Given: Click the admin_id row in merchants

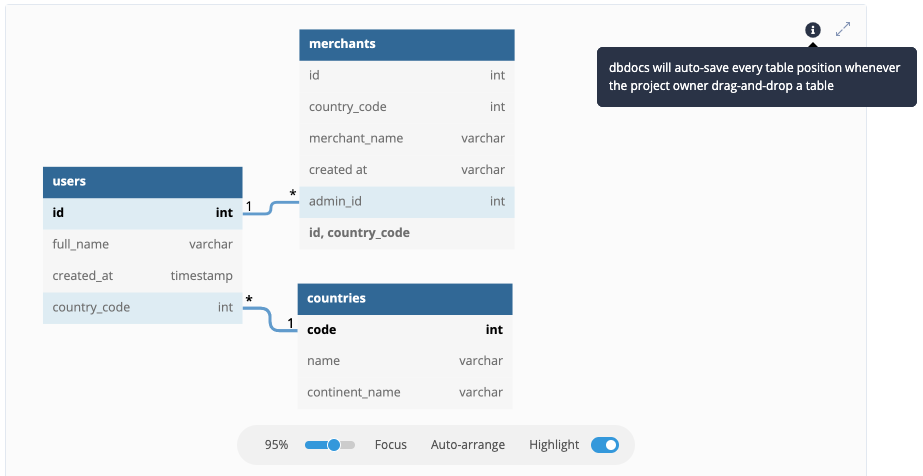Looking at the screenshot, I should (x=407, y=201).
